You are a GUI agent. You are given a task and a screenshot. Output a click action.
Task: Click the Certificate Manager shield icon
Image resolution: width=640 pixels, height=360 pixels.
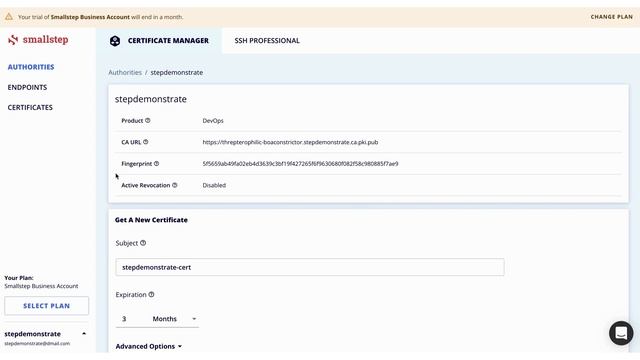pos(115,41)
